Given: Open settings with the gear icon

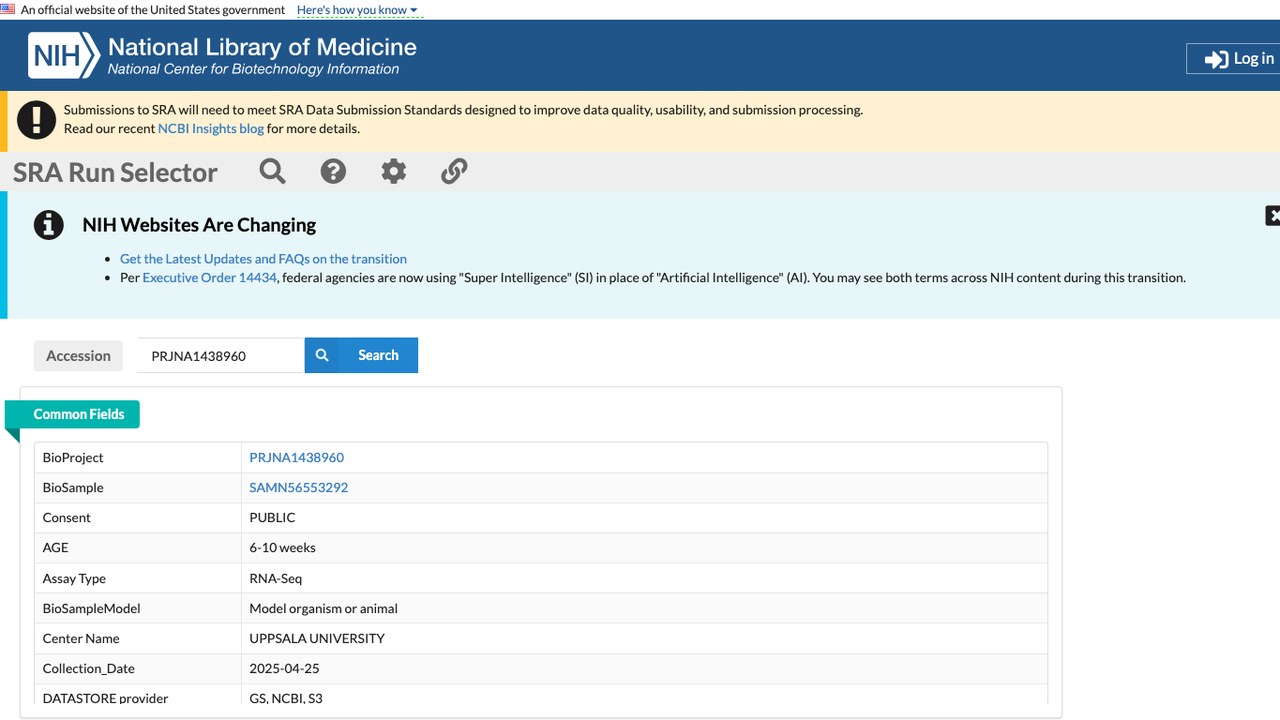Looking at the screenshot, I should tap(394, 171).
